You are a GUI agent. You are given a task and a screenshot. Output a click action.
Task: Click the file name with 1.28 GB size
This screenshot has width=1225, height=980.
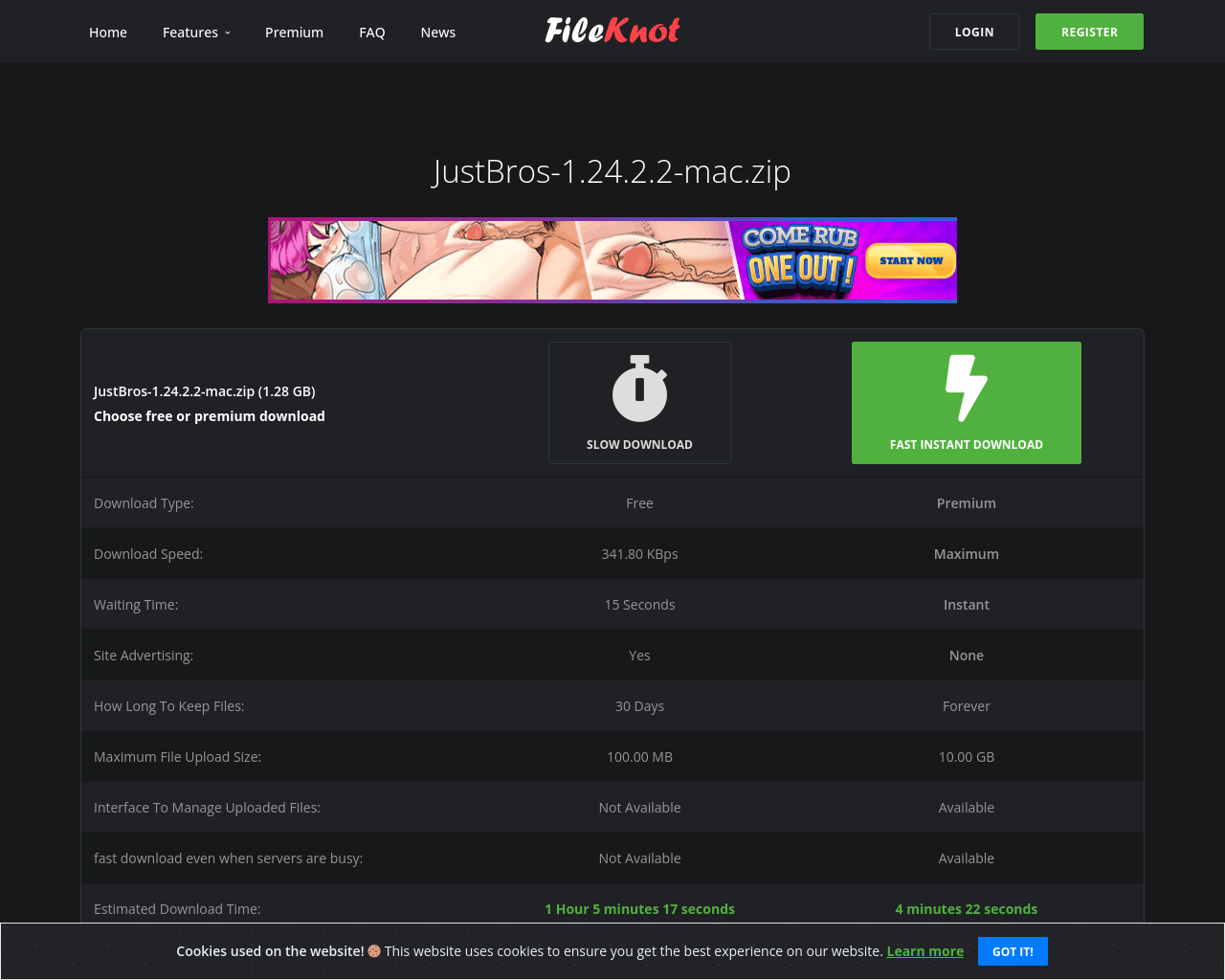tap(205, 391)
